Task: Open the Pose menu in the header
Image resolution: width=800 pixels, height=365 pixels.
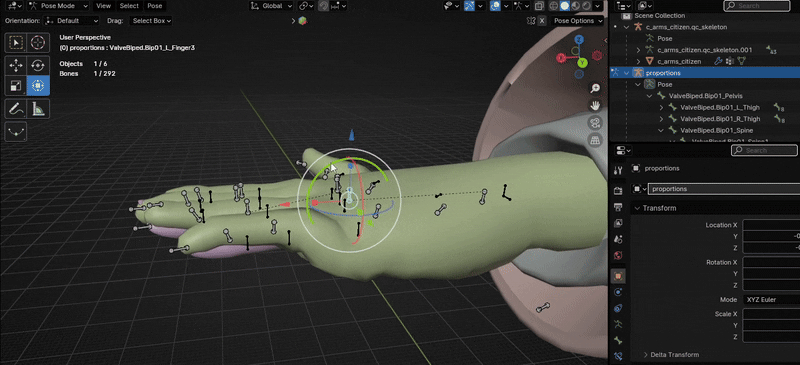Action: tap(155, 6)
